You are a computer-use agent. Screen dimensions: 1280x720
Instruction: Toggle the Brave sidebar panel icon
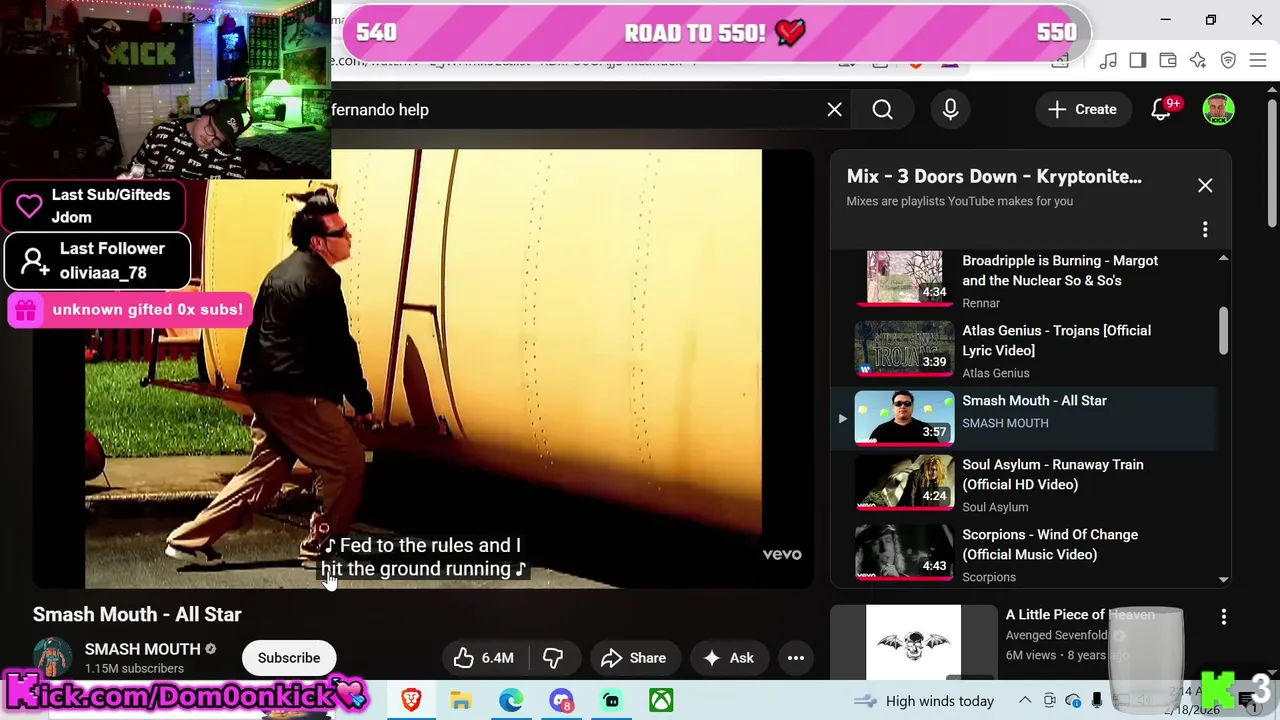coord(1138,61)
